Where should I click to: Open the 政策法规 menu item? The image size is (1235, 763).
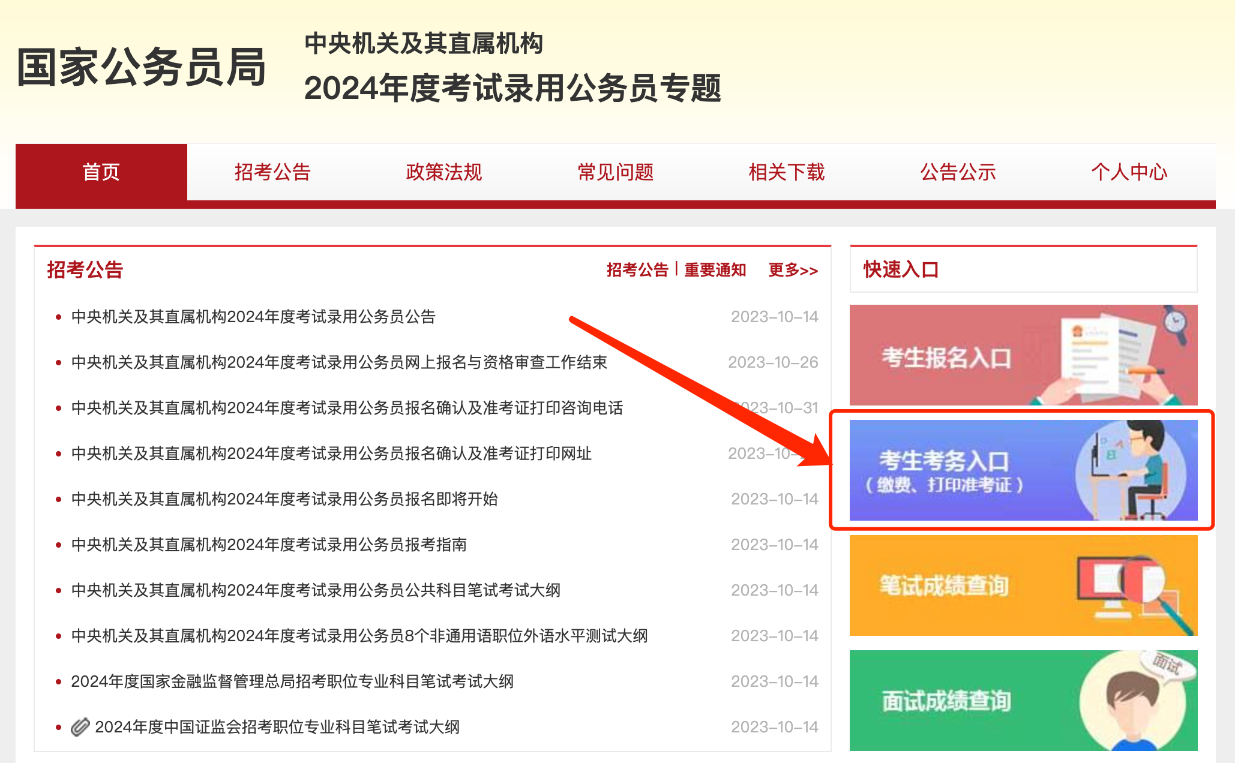(x=443, y=172)
